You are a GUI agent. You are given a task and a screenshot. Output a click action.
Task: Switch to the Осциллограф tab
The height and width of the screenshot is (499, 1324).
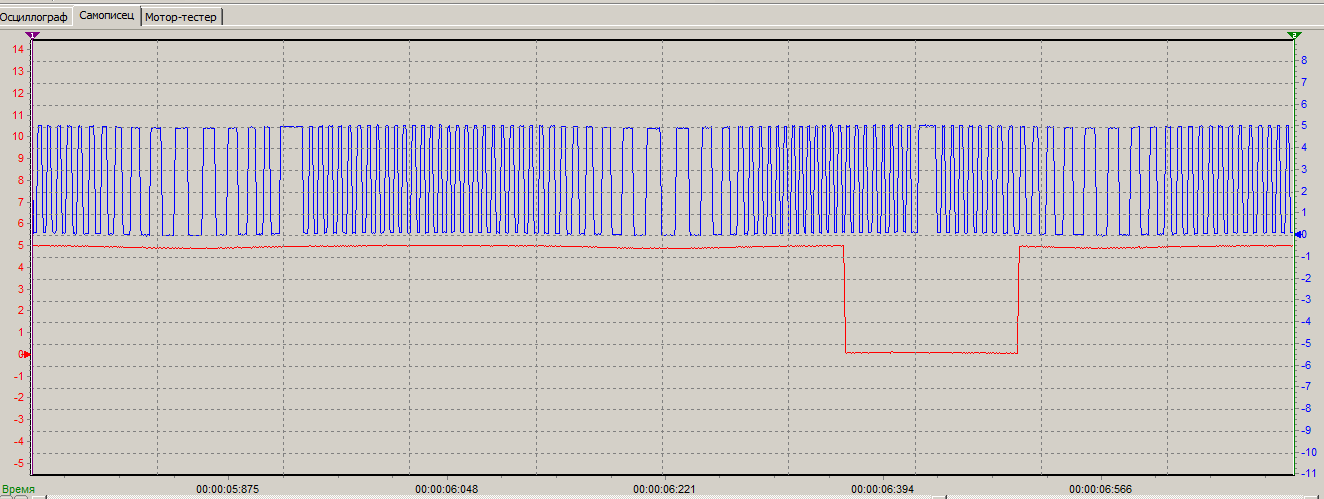(x=34, y=17)
